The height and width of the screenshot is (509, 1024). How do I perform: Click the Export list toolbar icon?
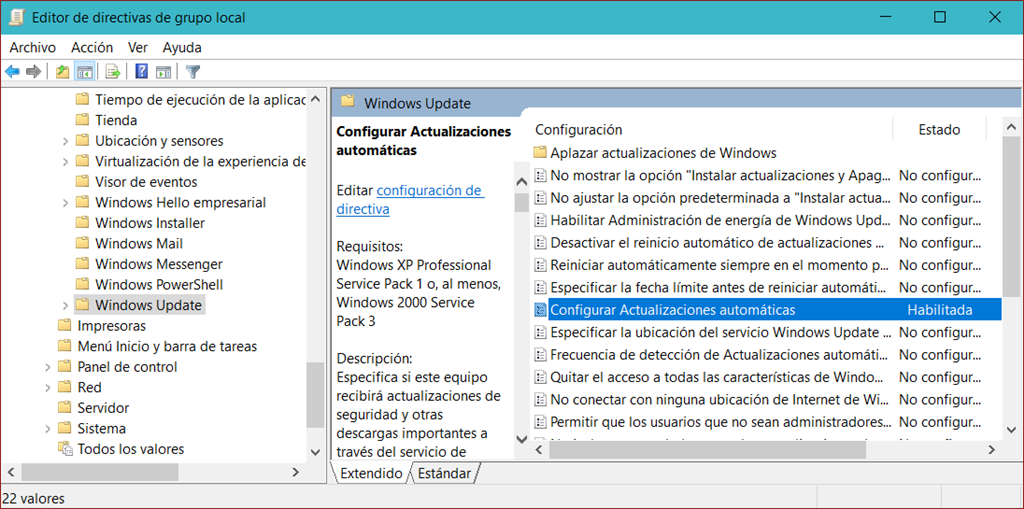pyautogui.click(x=113, y=71)
